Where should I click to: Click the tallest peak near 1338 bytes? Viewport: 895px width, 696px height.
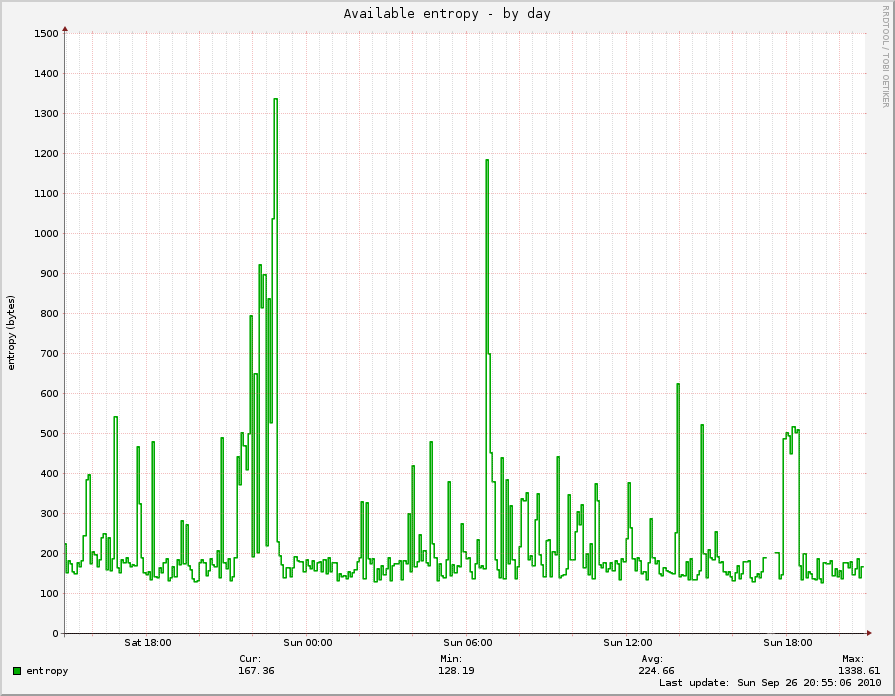[x=276, y=99]
